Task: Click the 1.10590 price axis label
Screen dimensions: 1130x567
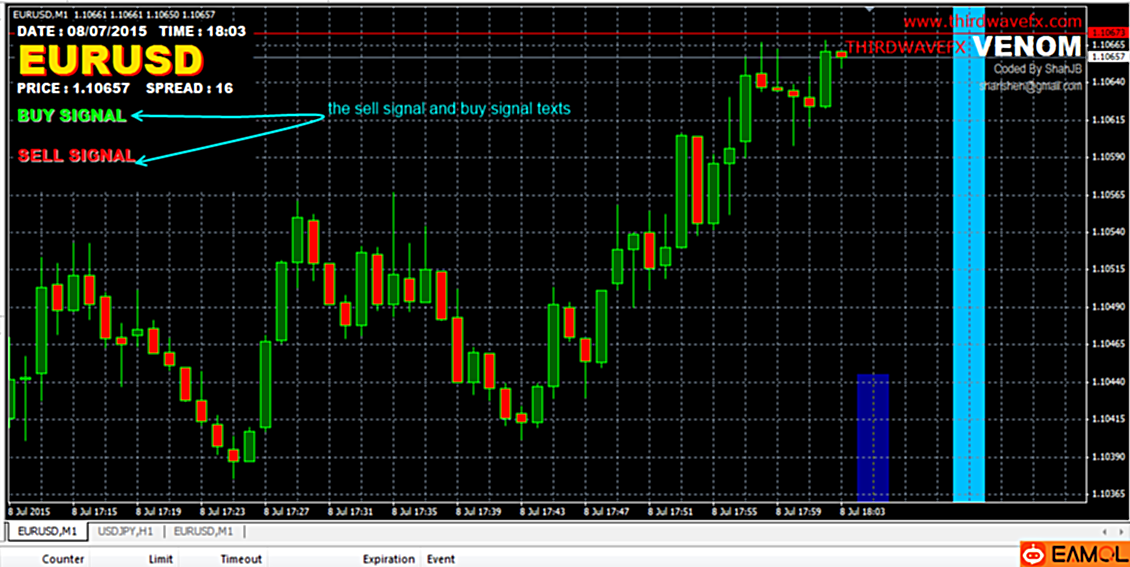Action: click(1107, 156)
